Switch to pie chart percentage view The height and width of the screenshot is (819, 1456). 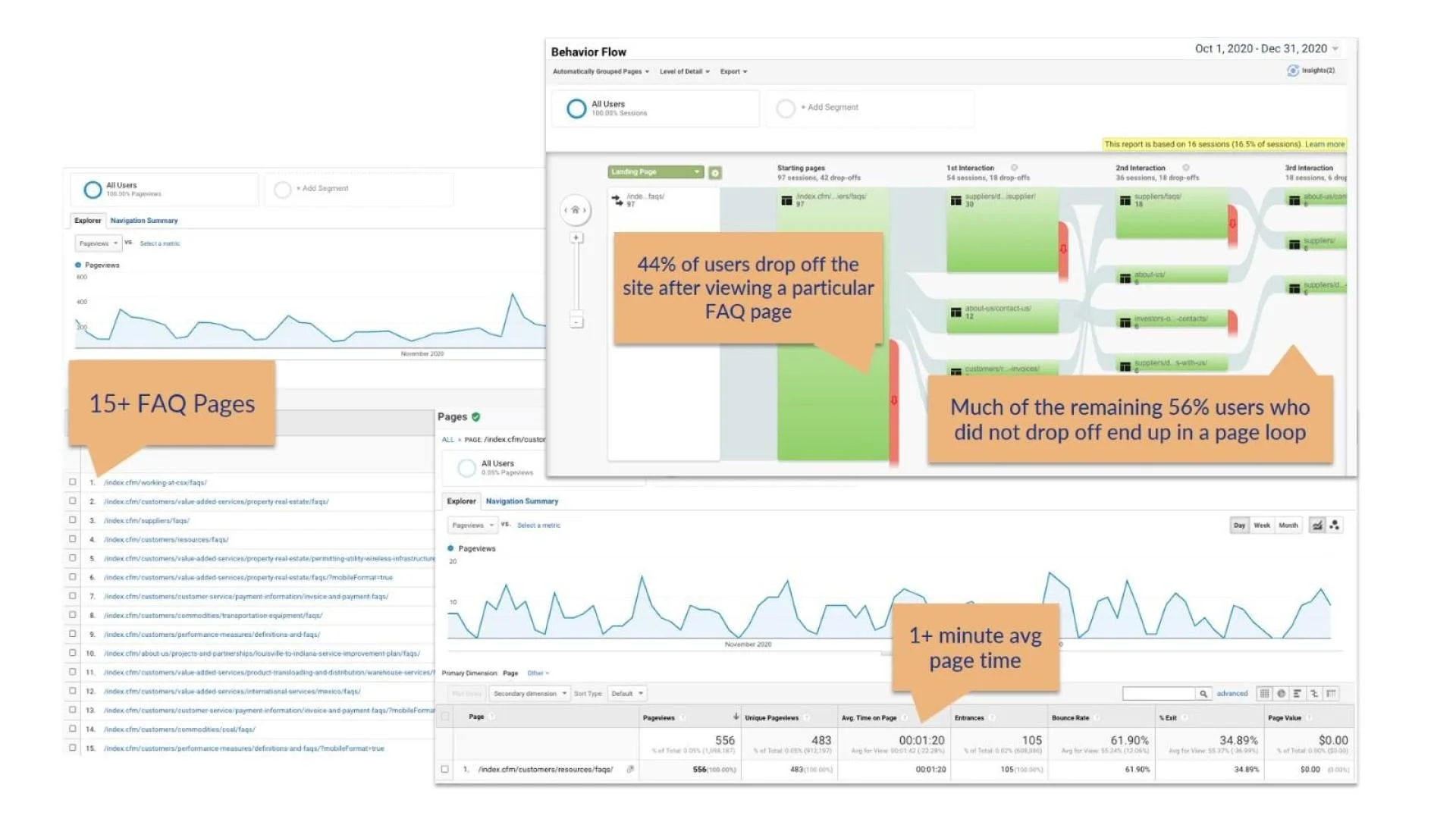1281,693
